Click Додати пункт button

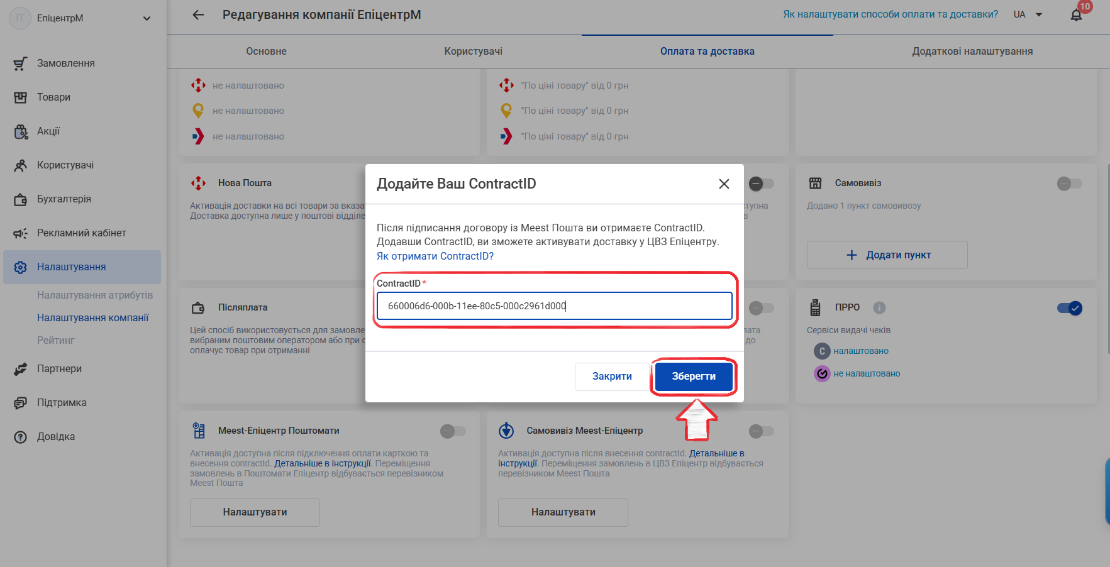pyautogui.click(x=887, y=255)
